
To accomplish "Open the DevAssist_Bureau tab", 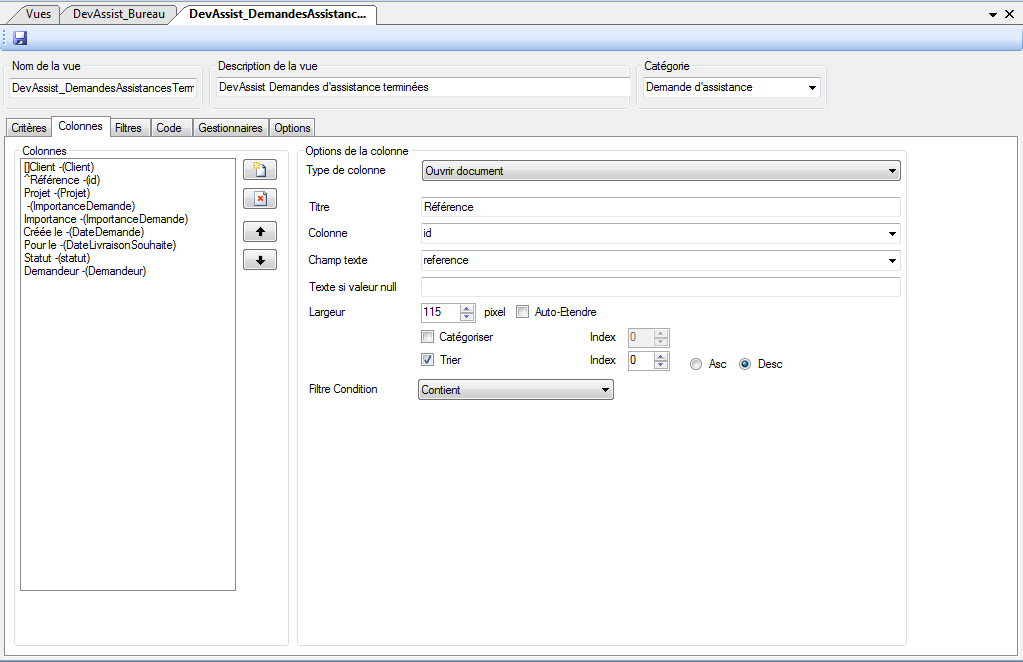I will (119, 14).
